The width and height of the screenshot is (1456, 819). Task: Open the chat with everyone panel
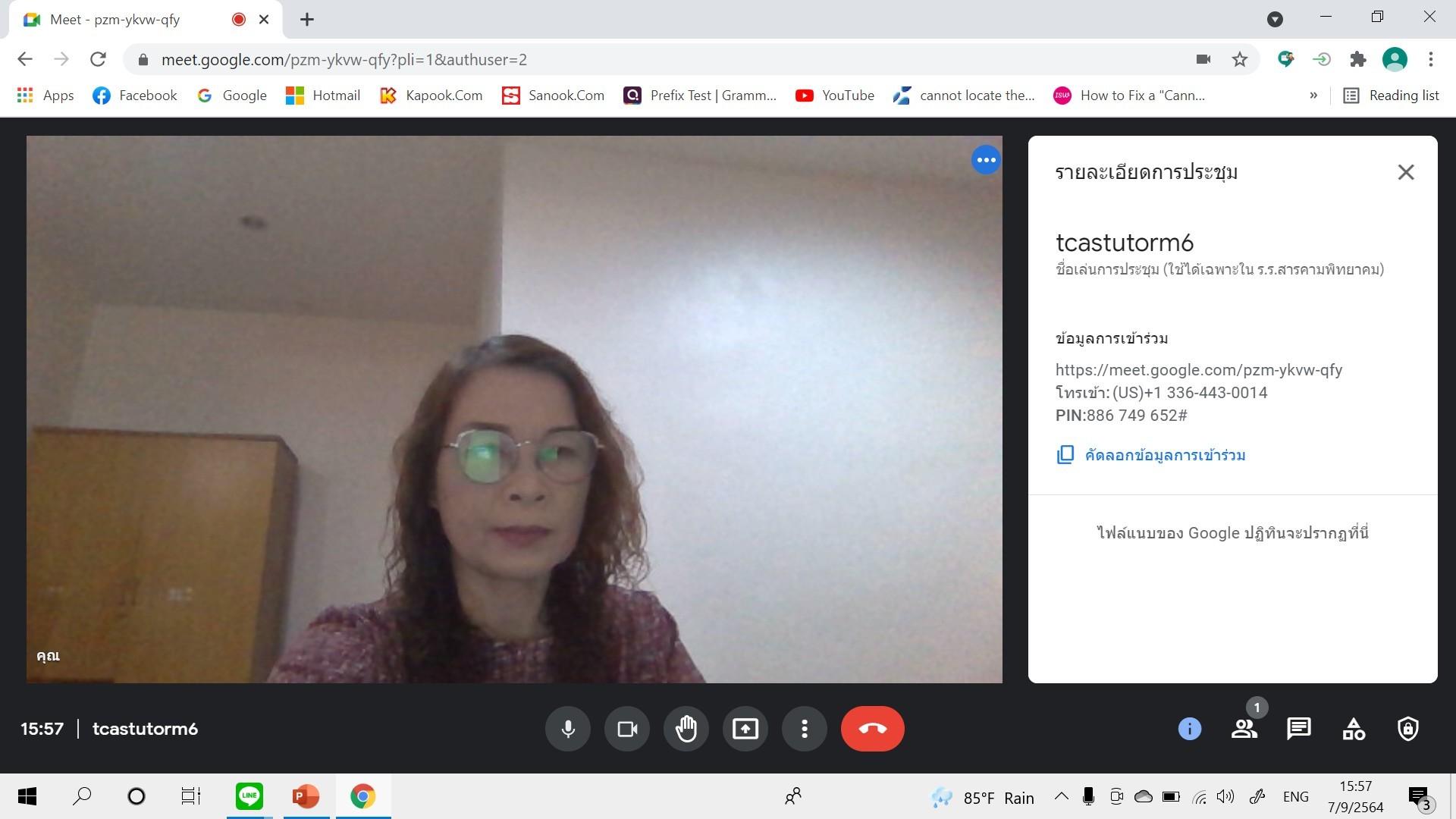click(x=1298, y=729)
